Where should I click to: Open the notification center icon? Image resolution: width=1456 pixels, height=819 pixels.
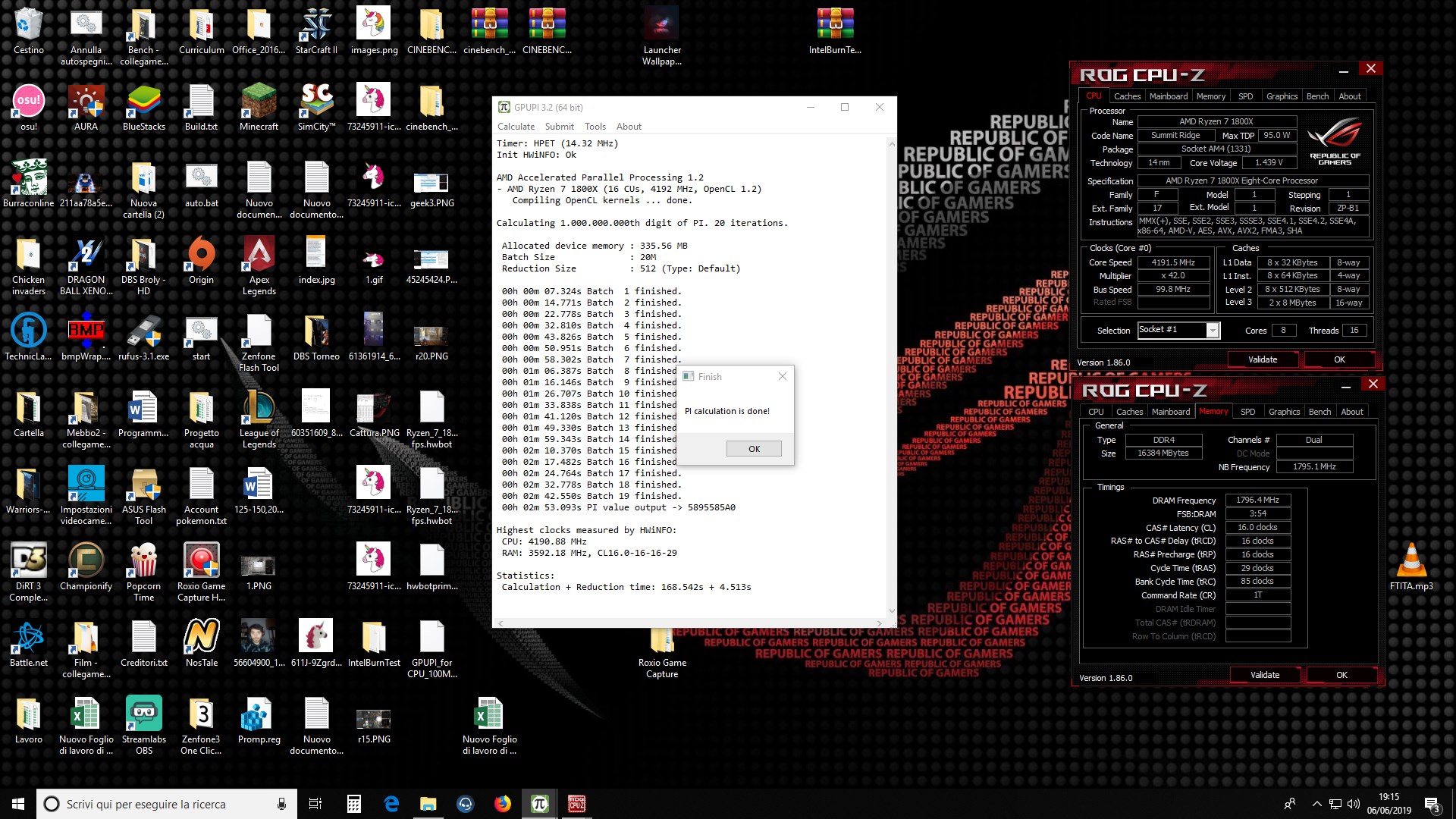pyautogui.click(x=1432, y=804)
